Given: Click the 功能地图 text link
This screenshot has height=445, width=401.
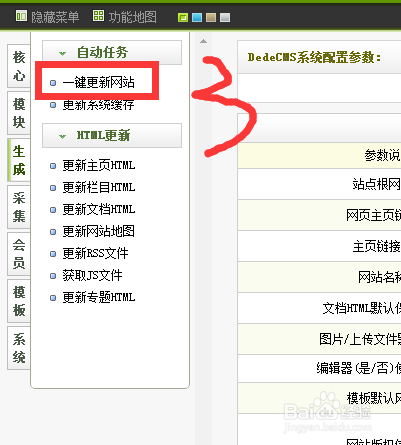Looking at the screenshot, I should point(132,17).
